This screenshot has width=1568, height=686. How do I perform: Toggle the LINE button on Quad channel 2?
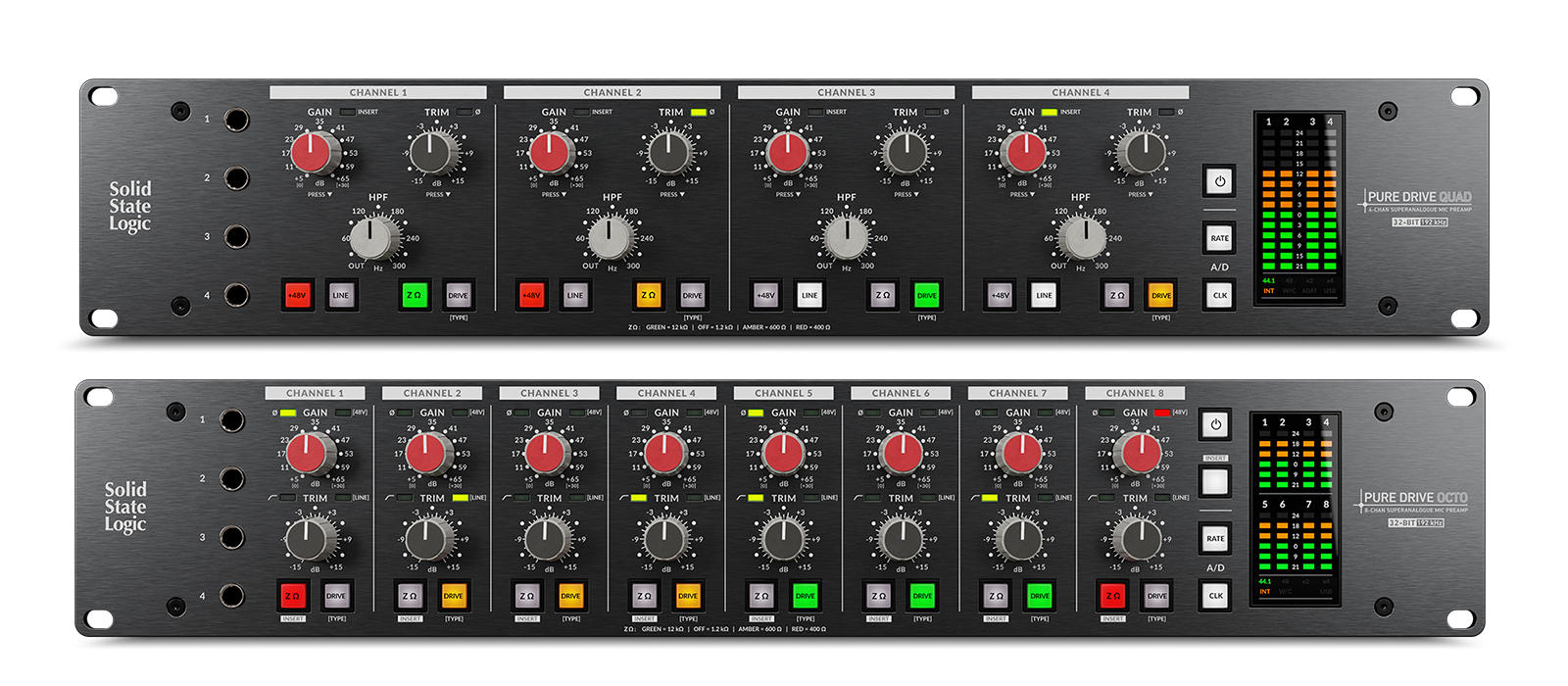(574, 295)
